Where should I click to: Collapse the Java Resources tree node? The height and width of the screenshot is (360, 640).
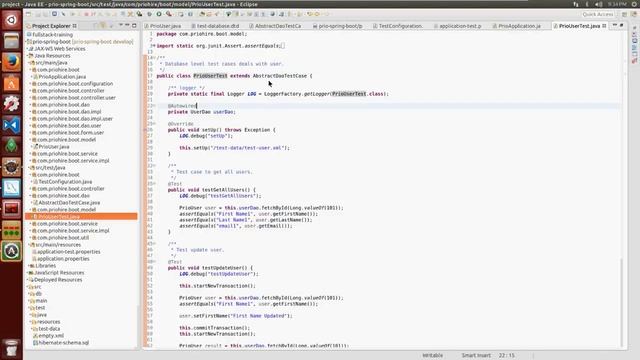coord(28,56)
